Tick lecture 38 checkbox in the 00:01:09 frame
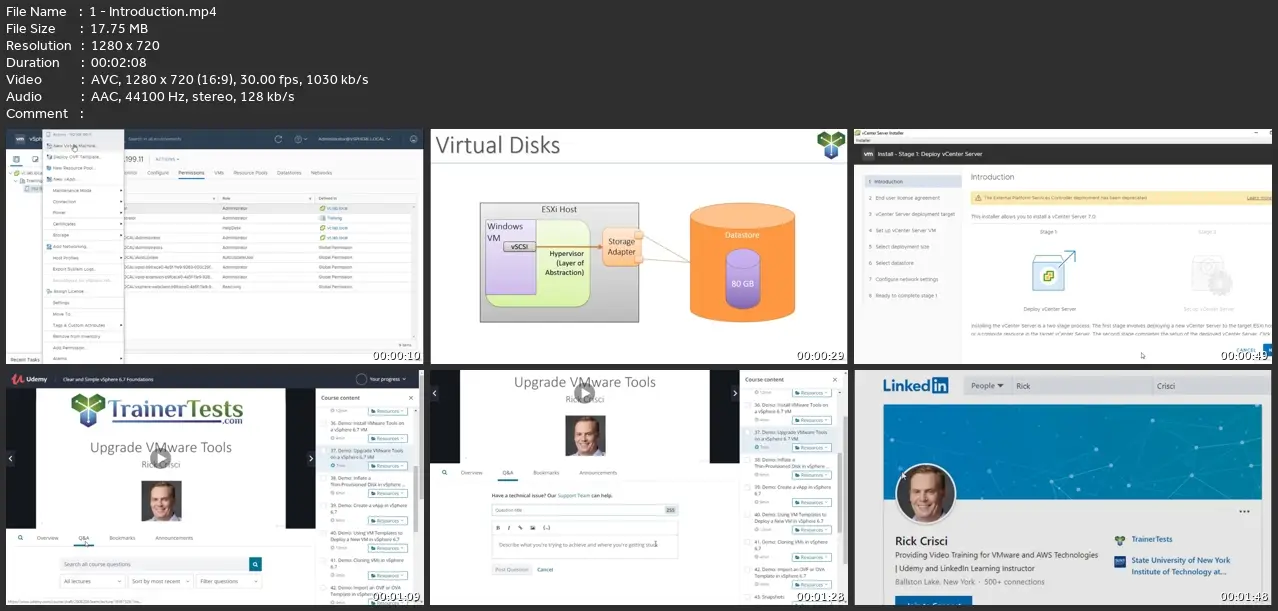The image size is (1278, 611). (323, 479)
